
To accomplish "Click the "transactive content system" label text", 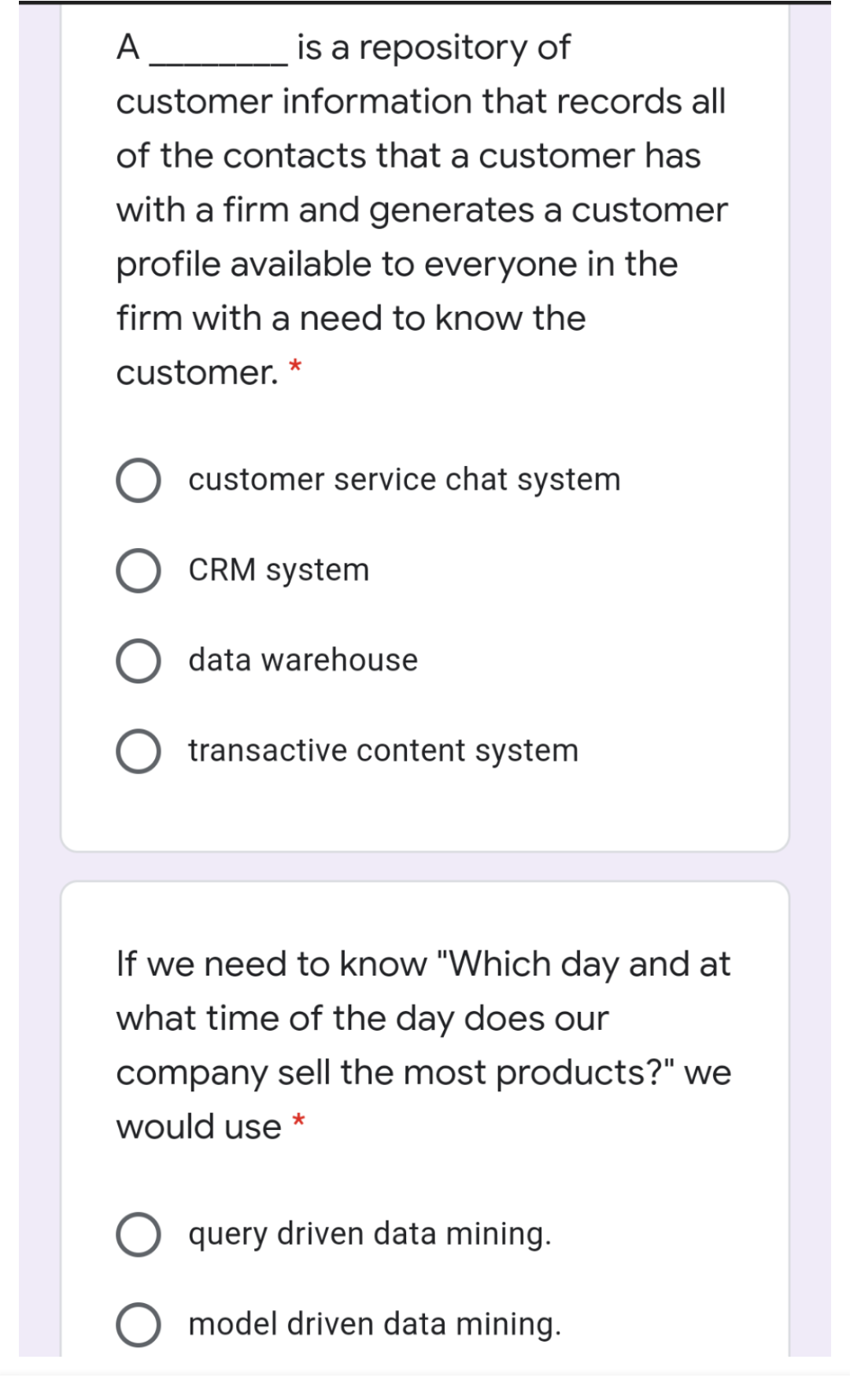I will [382, 750].
